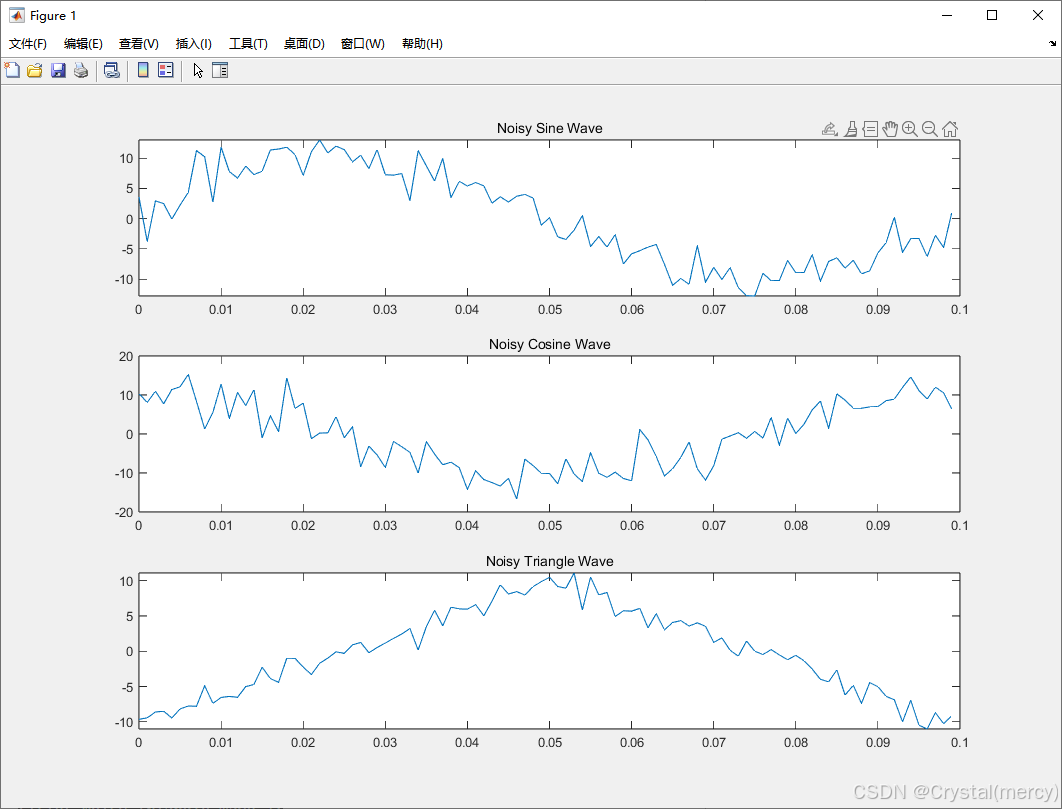Screen dimensions: 1062x809
Task: Select the Zoom Out magnifier
Action: tap(930, 129)
